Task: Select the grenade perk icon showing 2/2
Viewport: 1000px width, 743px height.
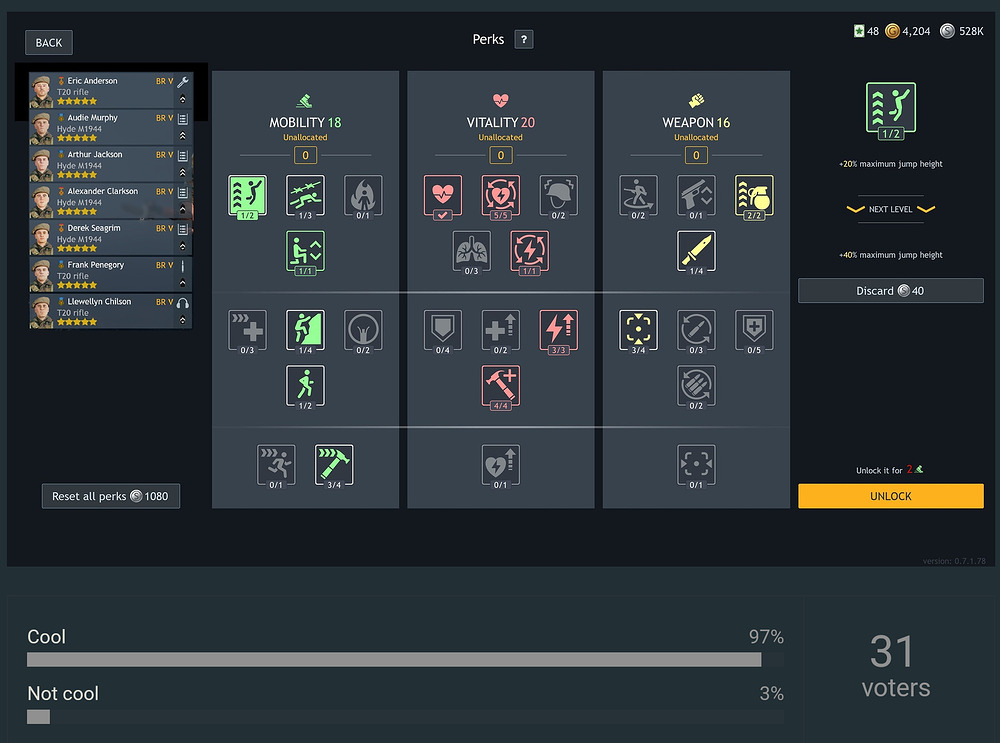Action: tap(754, 195)
